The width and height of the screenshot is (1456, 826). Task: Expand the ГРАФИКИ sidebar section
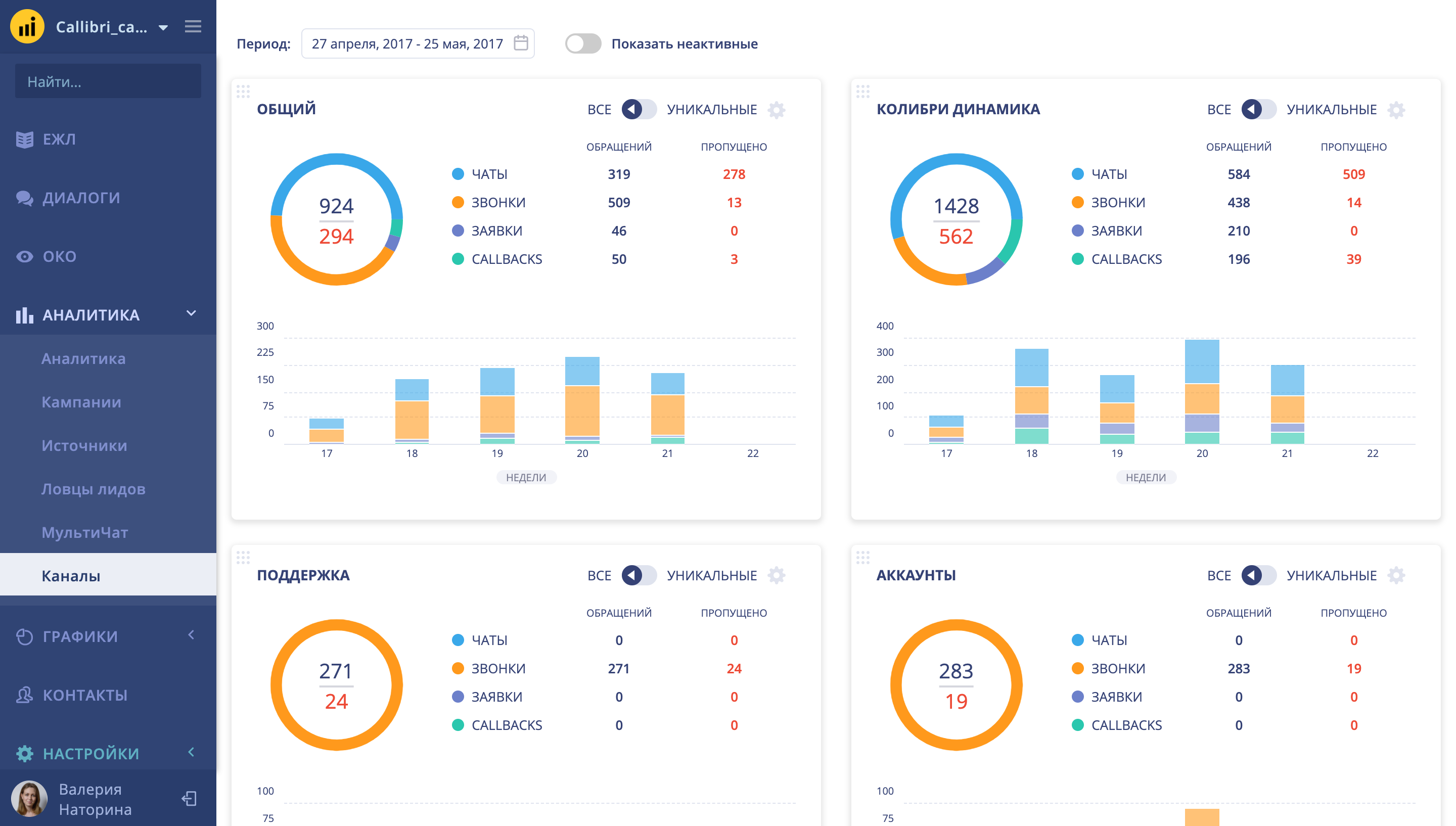(x=191, y=635)
